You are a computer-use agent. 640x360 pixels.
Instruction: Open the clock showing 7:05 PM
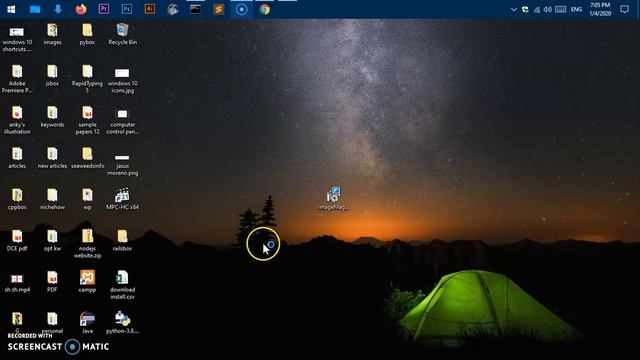600,9
